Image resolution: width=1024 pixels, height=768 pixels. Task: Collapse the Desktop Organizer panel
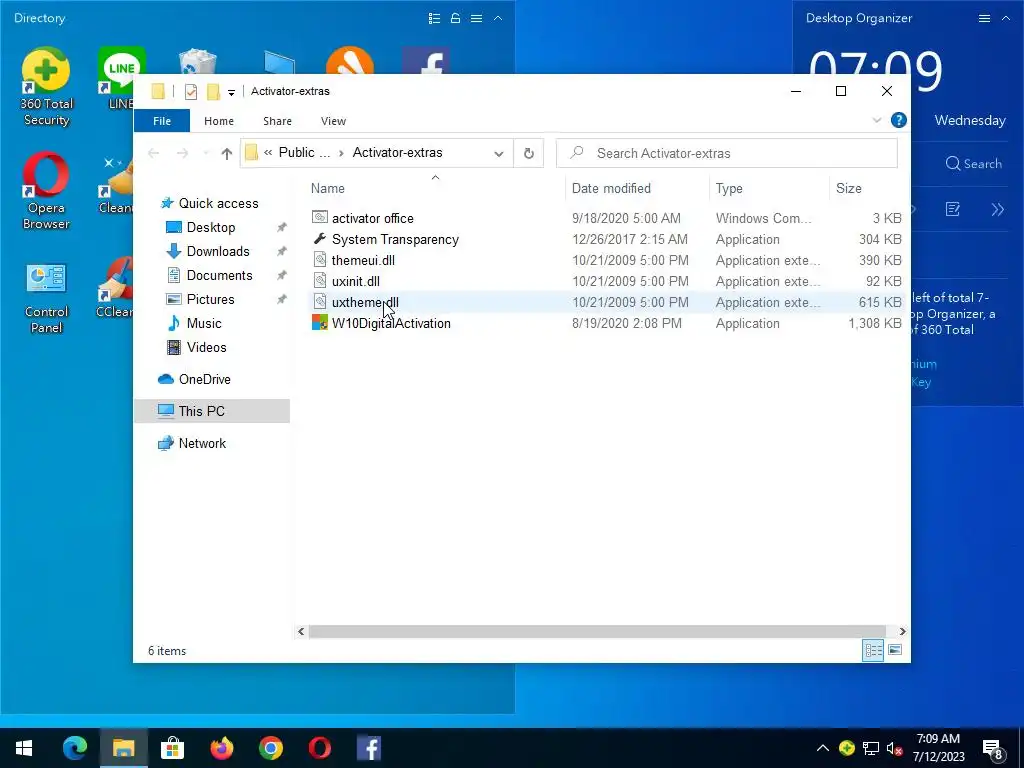[x=1006, y=18]
